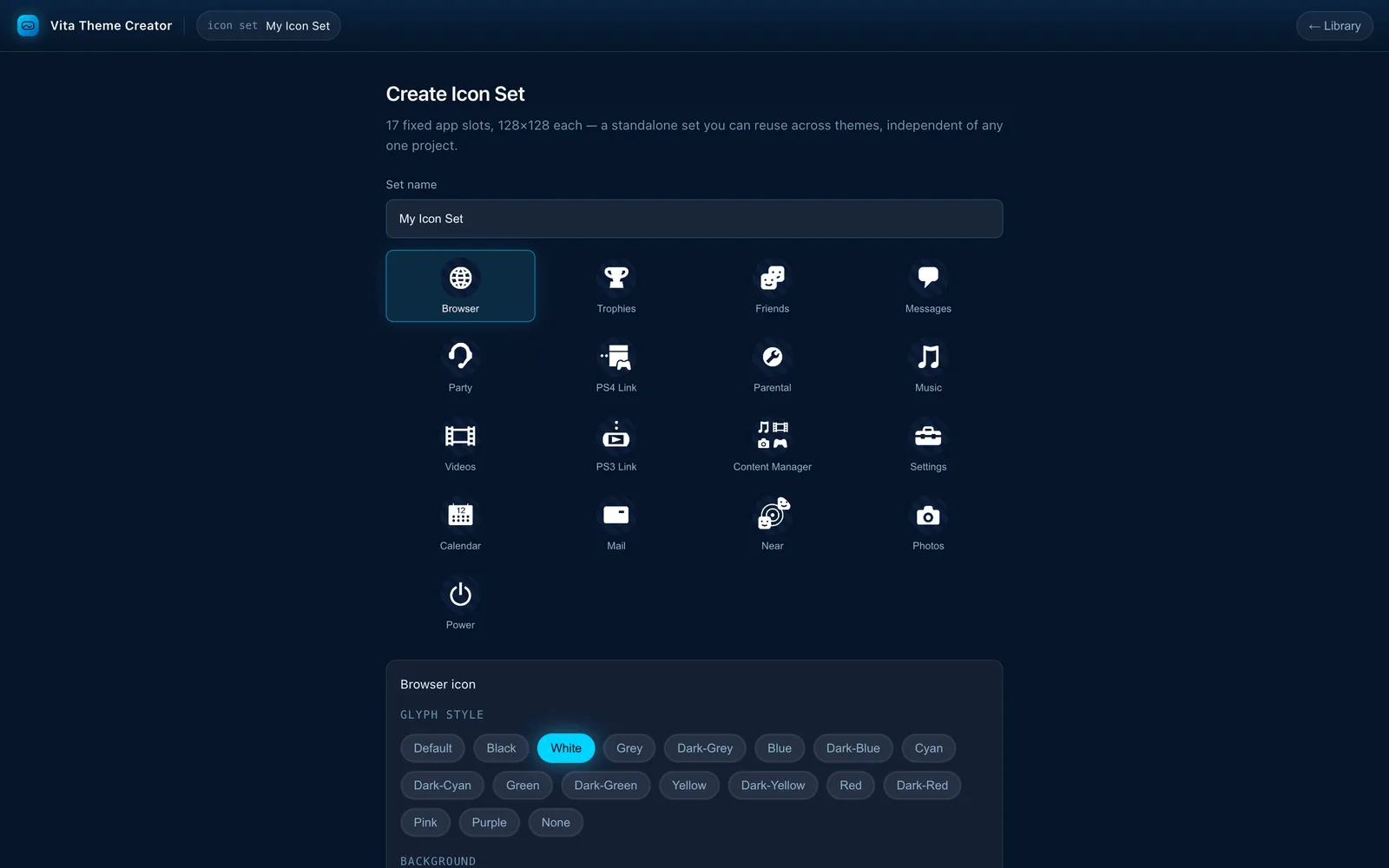
Task: Choose the Grey glyph style
Action: (629, 748)
